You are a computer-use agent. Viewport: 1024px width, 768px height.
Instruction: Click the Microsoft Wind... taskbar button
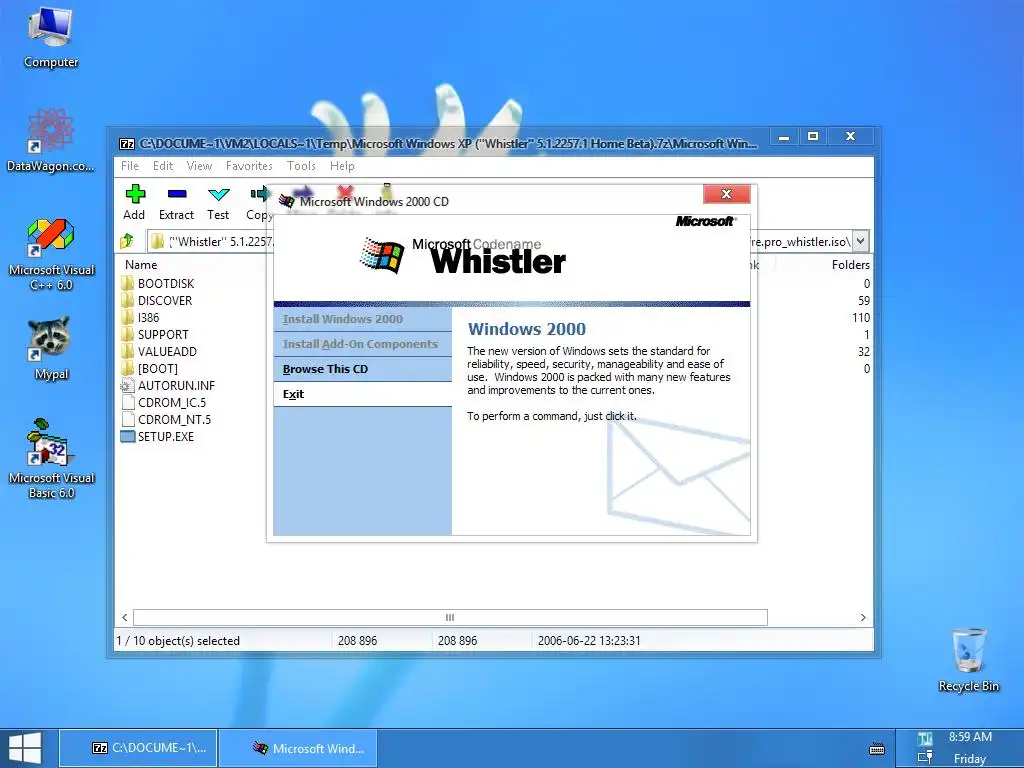[298, 748]
